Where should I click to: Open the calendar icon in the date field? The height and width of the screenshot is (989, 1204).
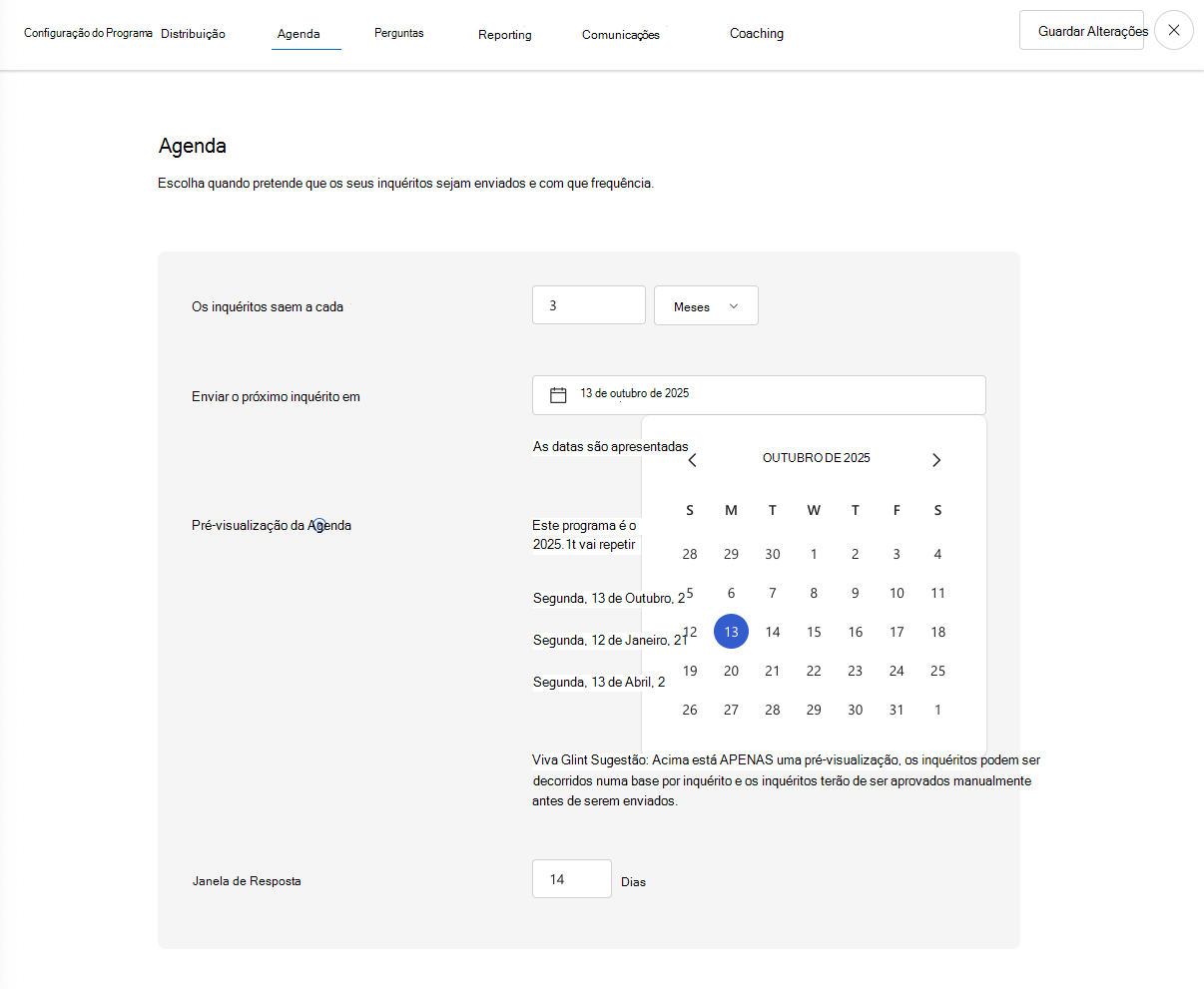[x=556, y=394]
